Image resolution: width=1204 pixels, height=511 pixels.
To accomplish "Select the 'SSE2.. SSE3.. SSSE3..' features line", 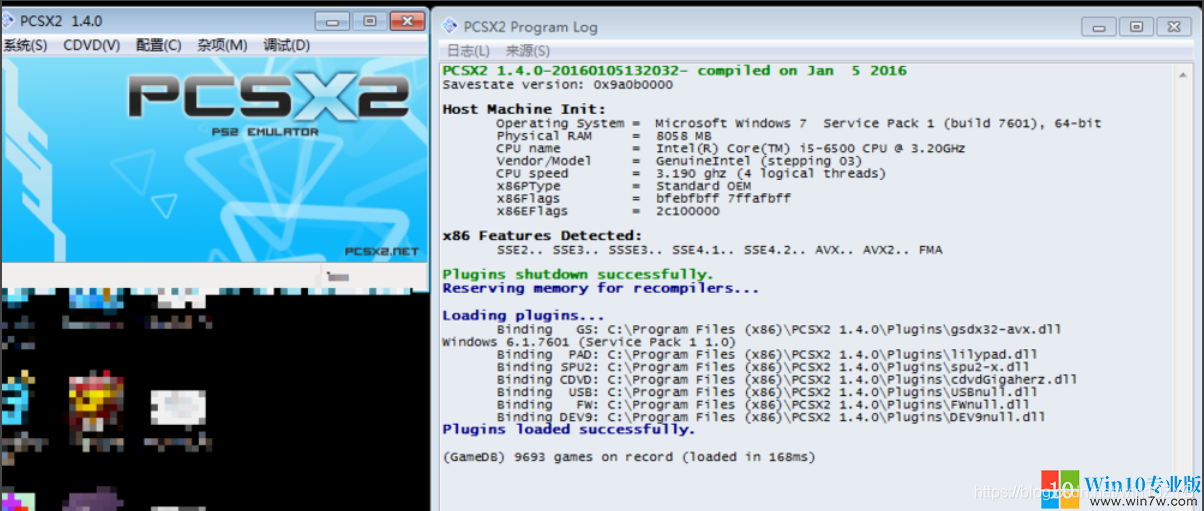I will pyautogui.click(x=719, y=250).
